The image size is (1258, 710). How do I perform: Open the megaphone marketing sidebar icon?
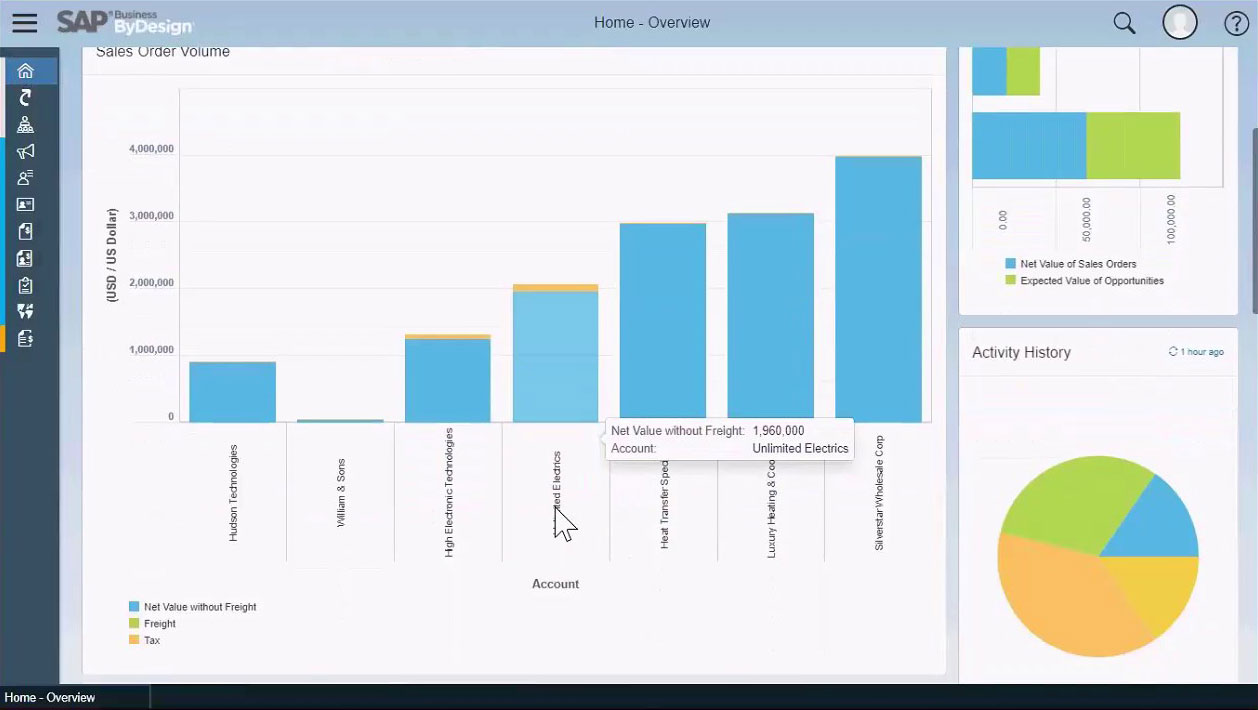click(26, 151)
